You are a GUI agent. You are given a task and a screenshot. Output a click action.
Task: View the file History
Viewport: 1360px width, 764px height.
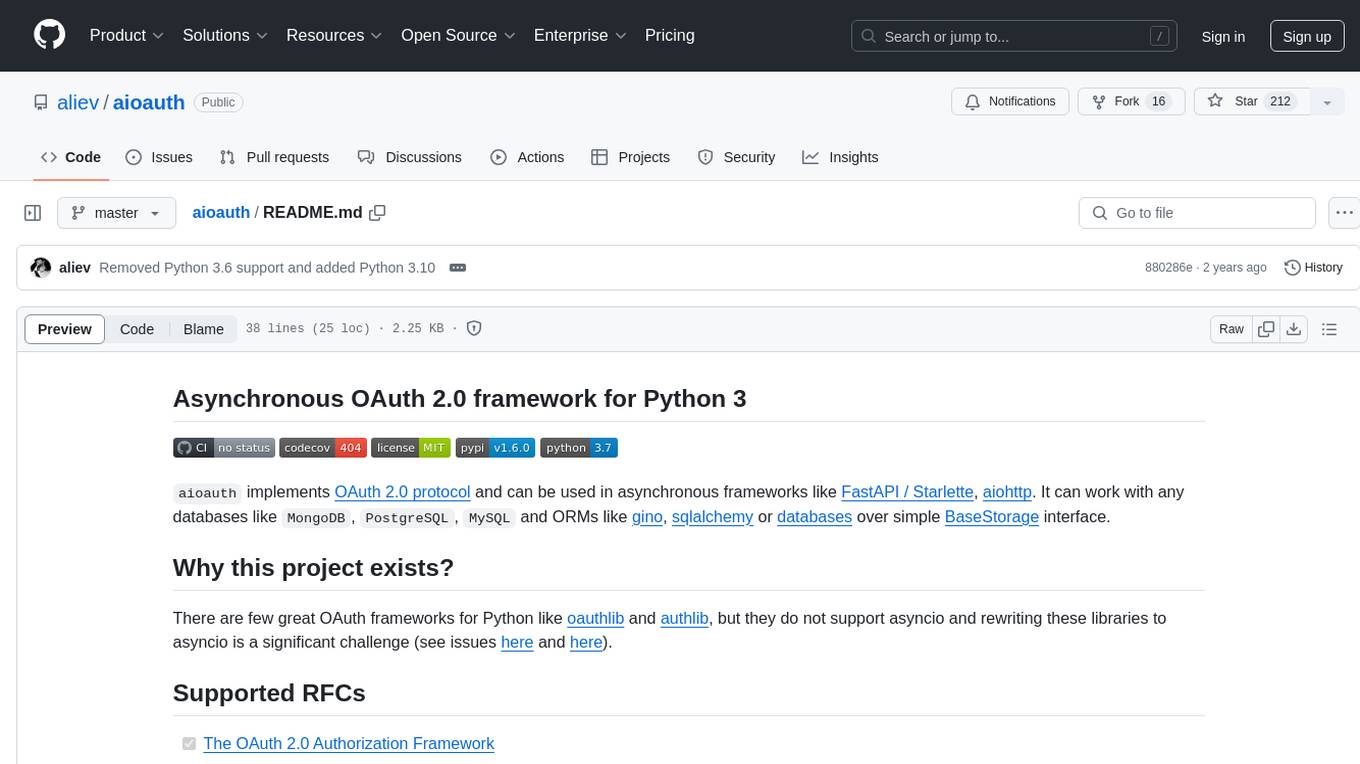click(1313, 268)
